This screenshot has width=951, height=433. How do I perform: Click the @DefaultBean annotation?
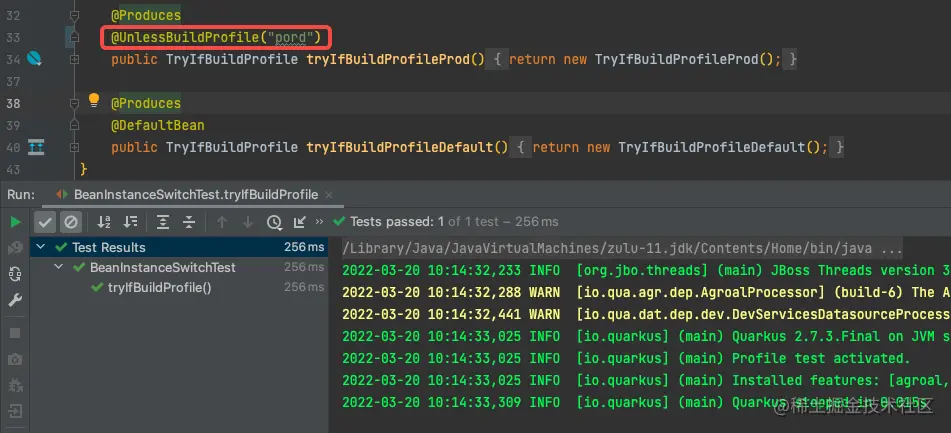158,126
